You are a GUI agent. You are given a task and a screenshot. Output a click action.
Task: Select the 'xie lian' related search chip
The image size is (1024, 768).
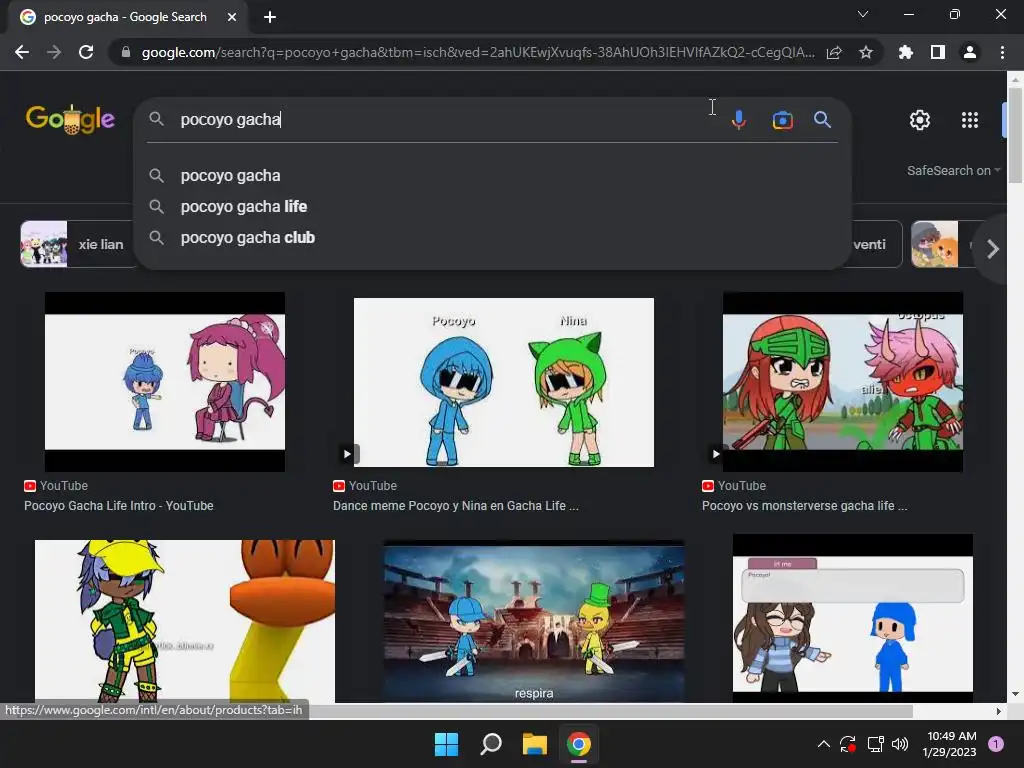(78, 244)
